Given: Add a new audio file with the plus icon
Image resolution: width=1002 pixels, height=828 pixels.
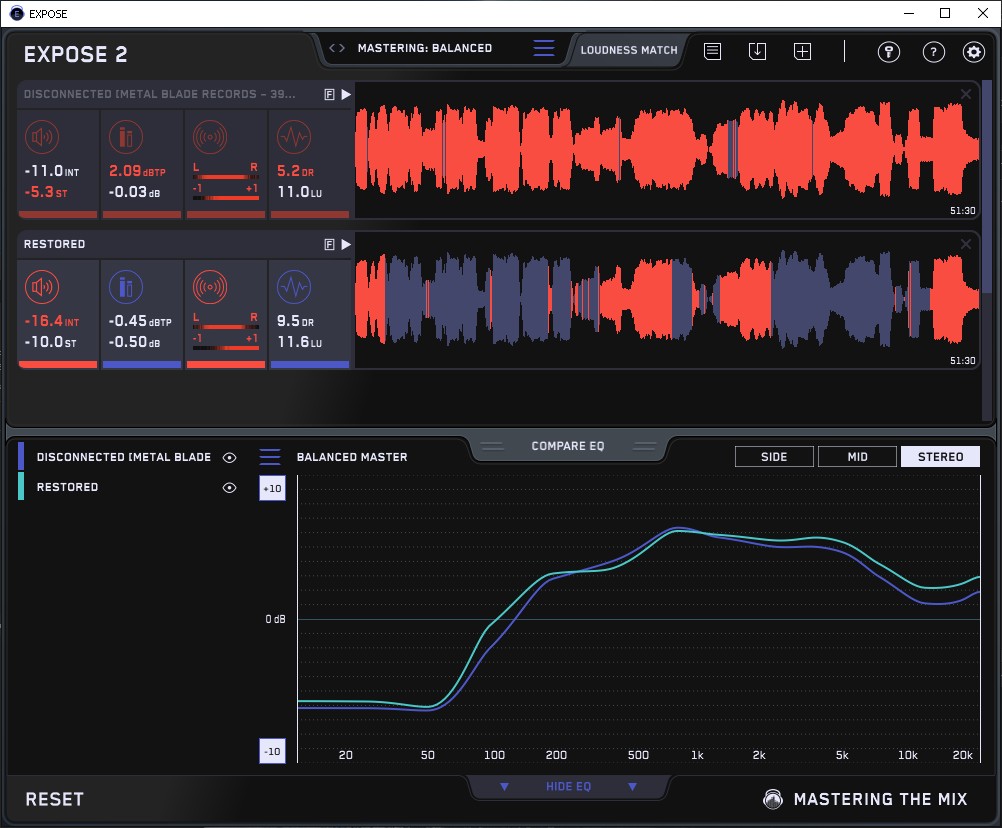Looking at the screenshot, I should (x=803, y=51).
